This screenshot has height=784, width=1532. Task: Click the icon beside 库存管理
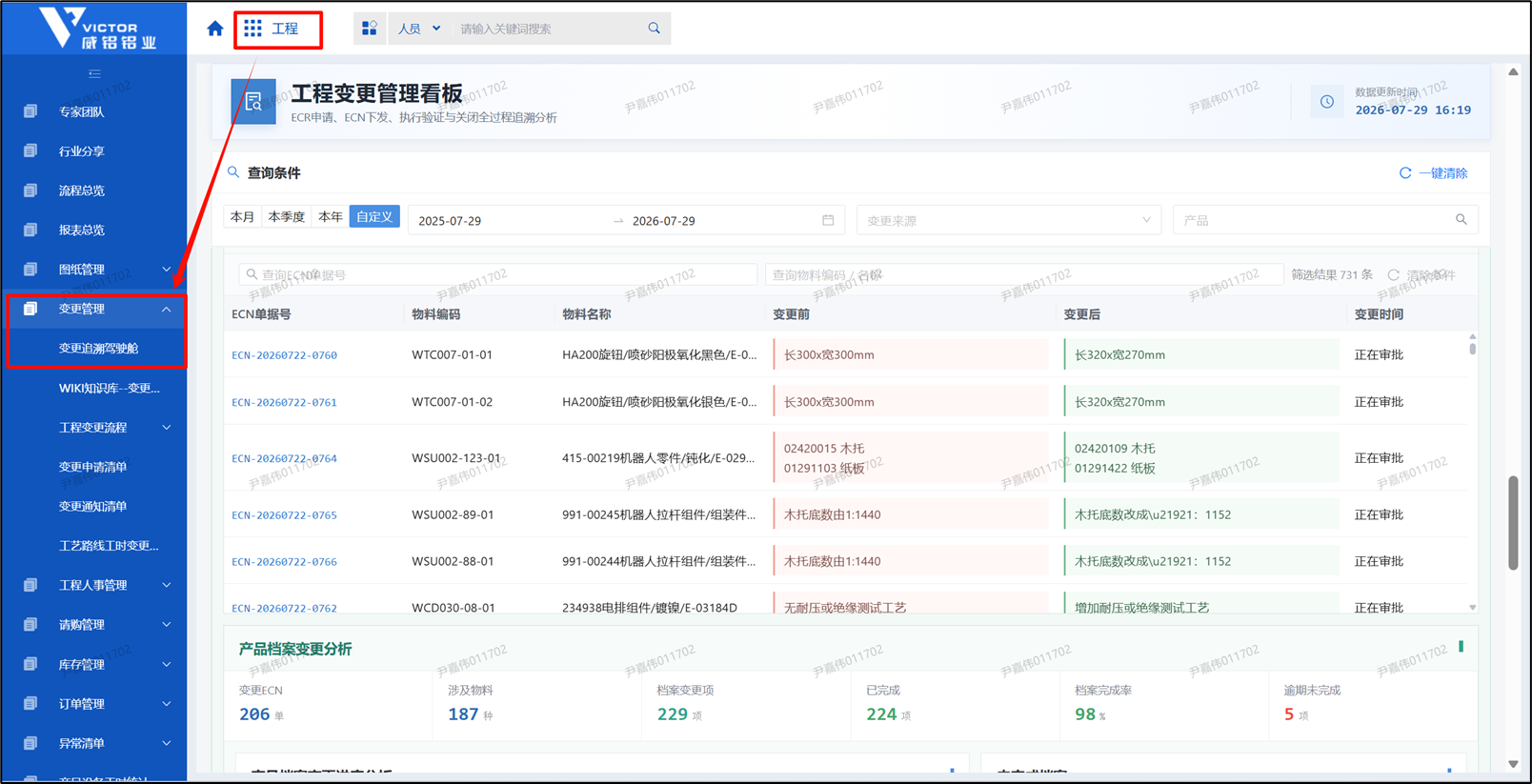(x=30, y=664)
